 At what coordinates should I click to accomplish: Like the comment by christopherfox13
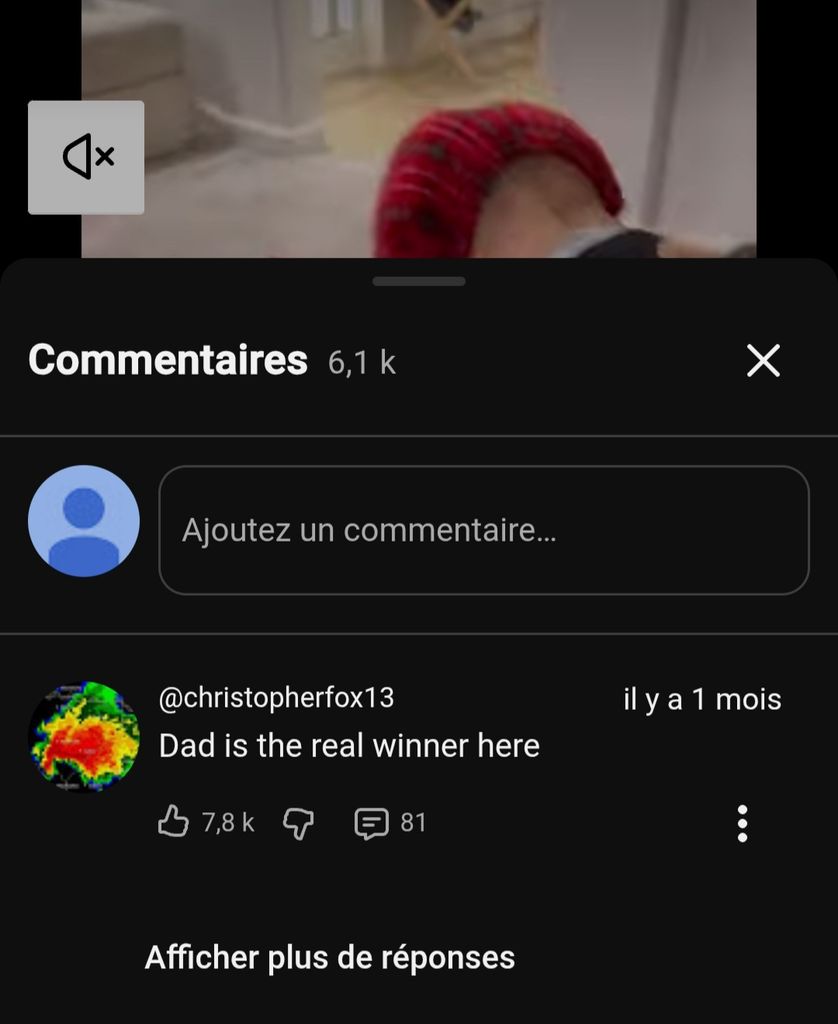[x=173, y=822]
